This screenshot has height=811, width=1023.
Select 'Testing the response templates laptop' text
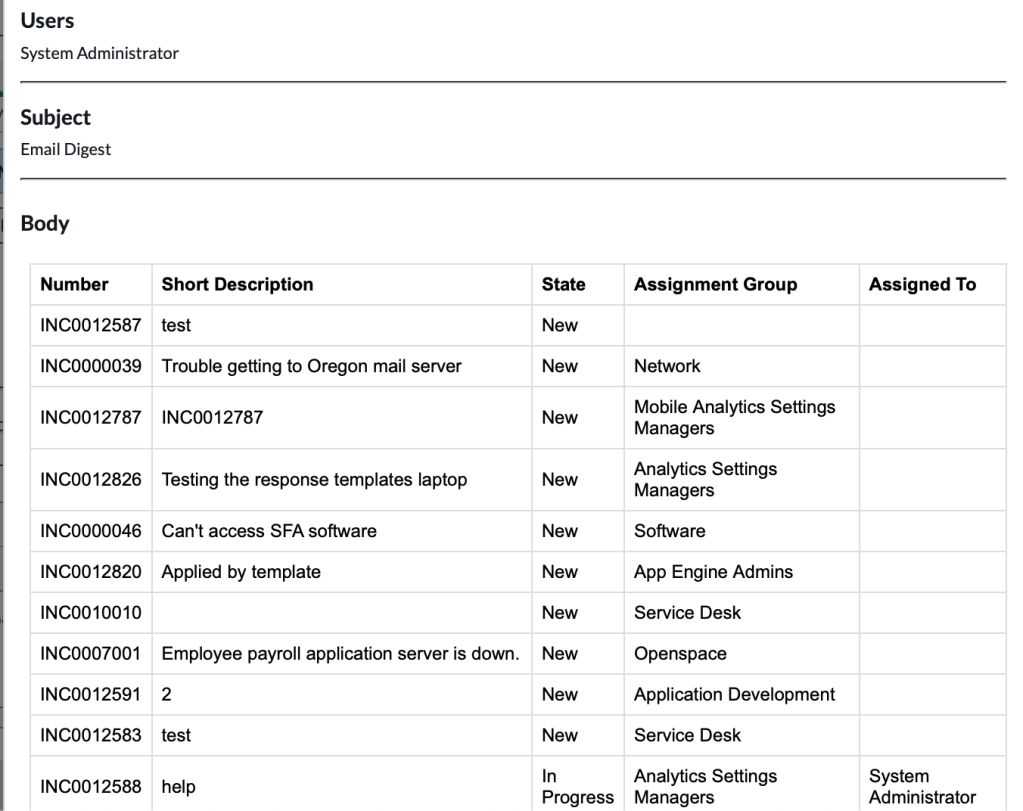pyautogui.click(x=314, y=480)
